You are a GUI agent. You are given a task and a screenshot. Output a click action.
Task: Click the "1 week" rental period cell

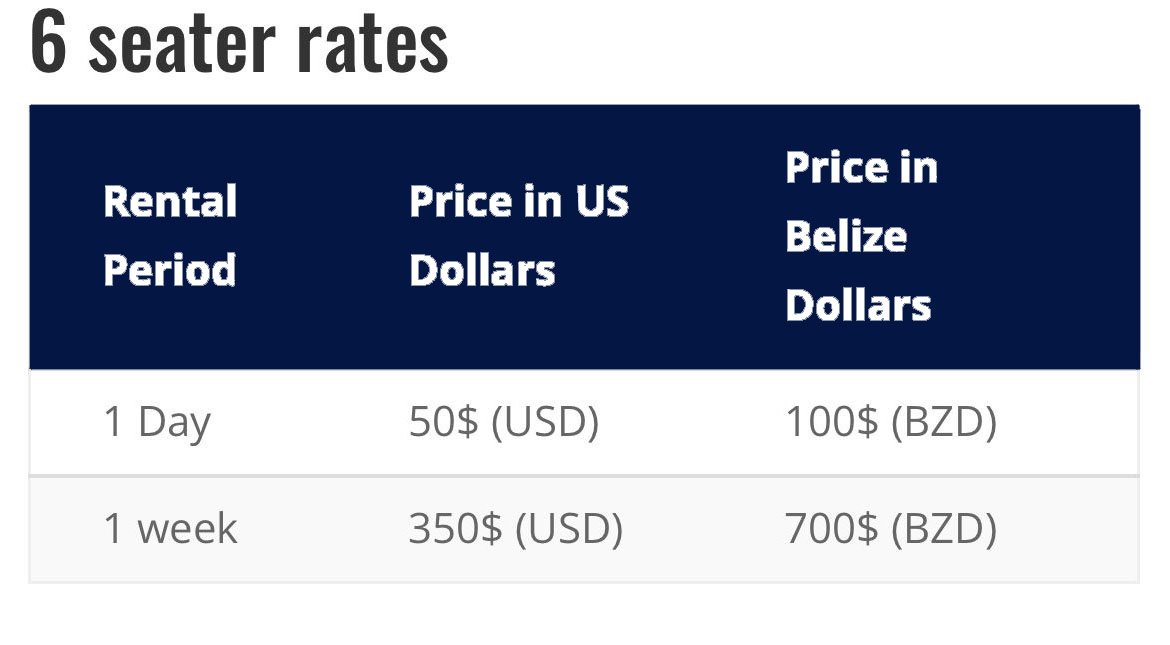pyautogui.click(x=171, y=529)
